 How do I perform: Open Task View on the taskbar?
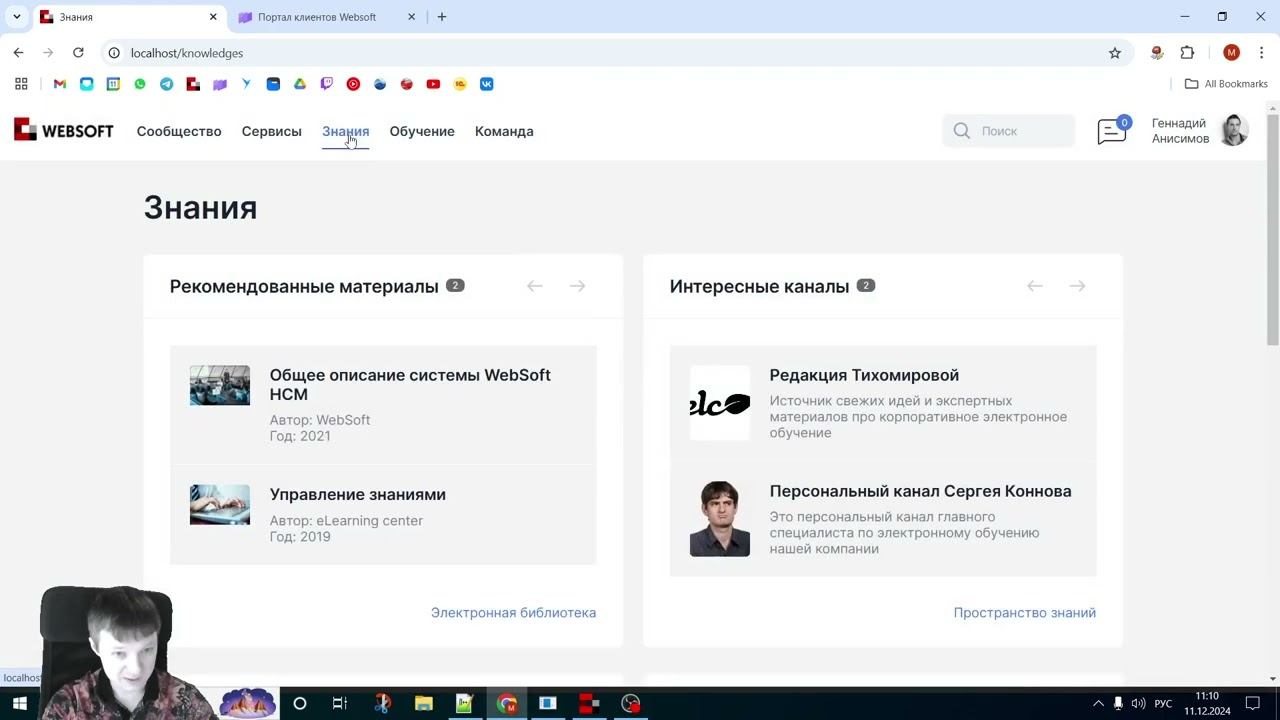(x=340, y=704)
